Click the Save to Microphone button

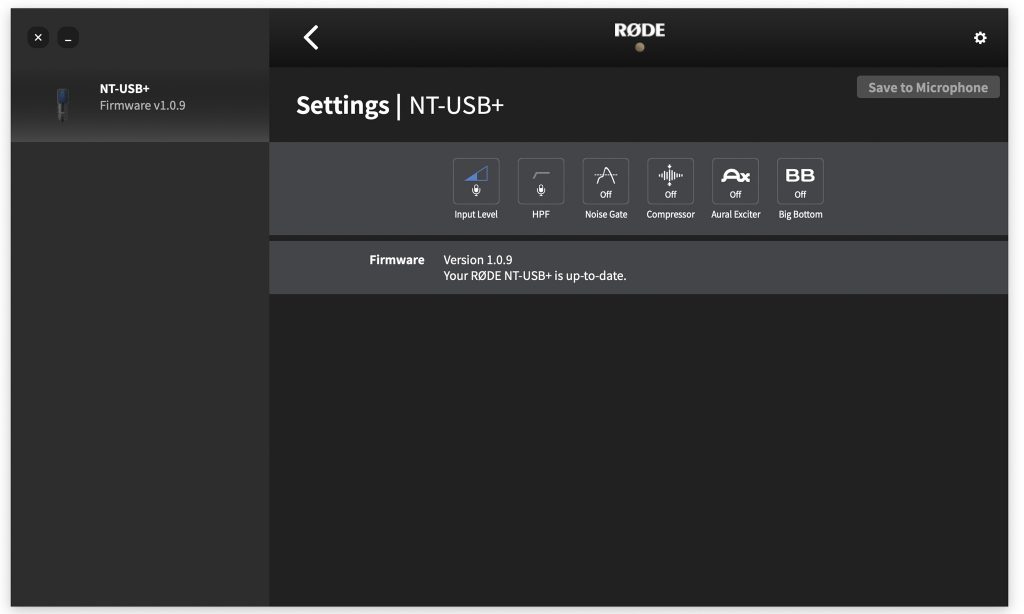pyautogui.click(x=928, y=87)
